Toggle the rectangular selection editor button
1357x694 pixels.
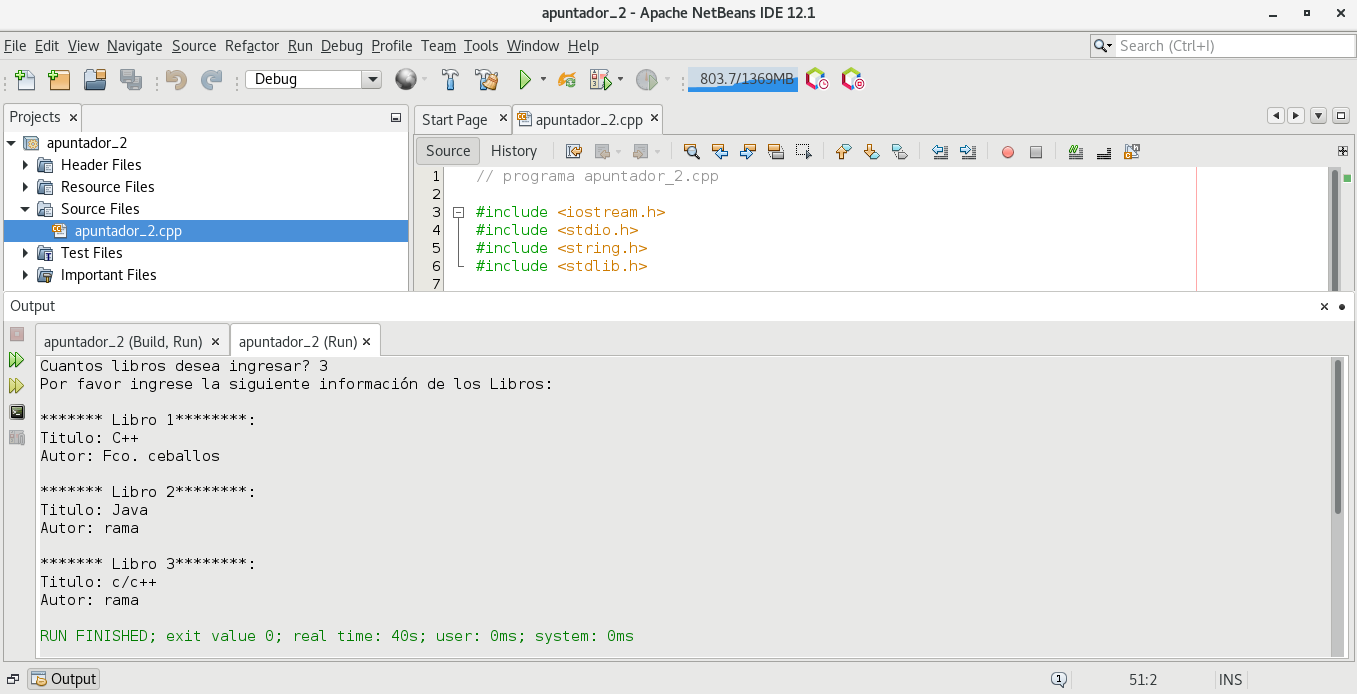point(803,151)
